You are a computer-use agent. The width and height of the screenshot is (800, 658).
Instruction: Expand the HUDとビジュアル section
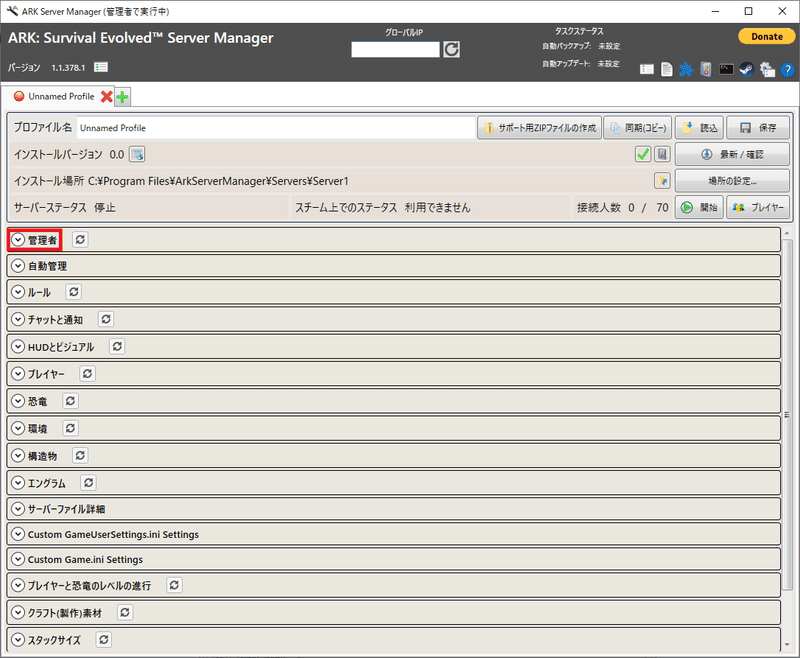[x=18, y=346]
